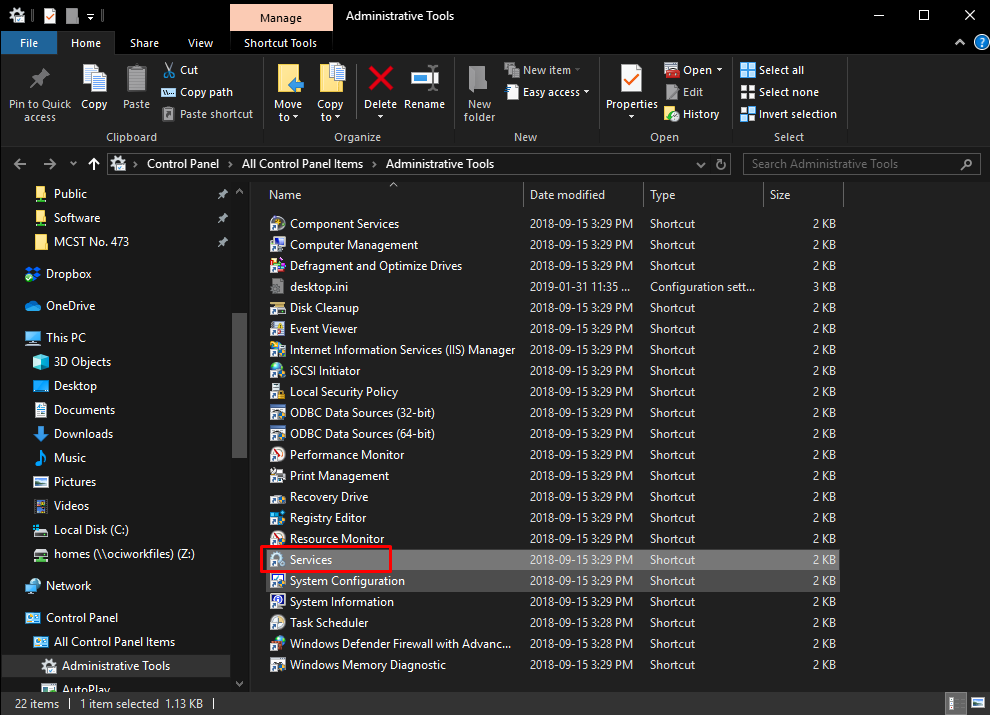990x715 pixels.
Task: Click the Properties checkmark icon
Action: (631, 80)
